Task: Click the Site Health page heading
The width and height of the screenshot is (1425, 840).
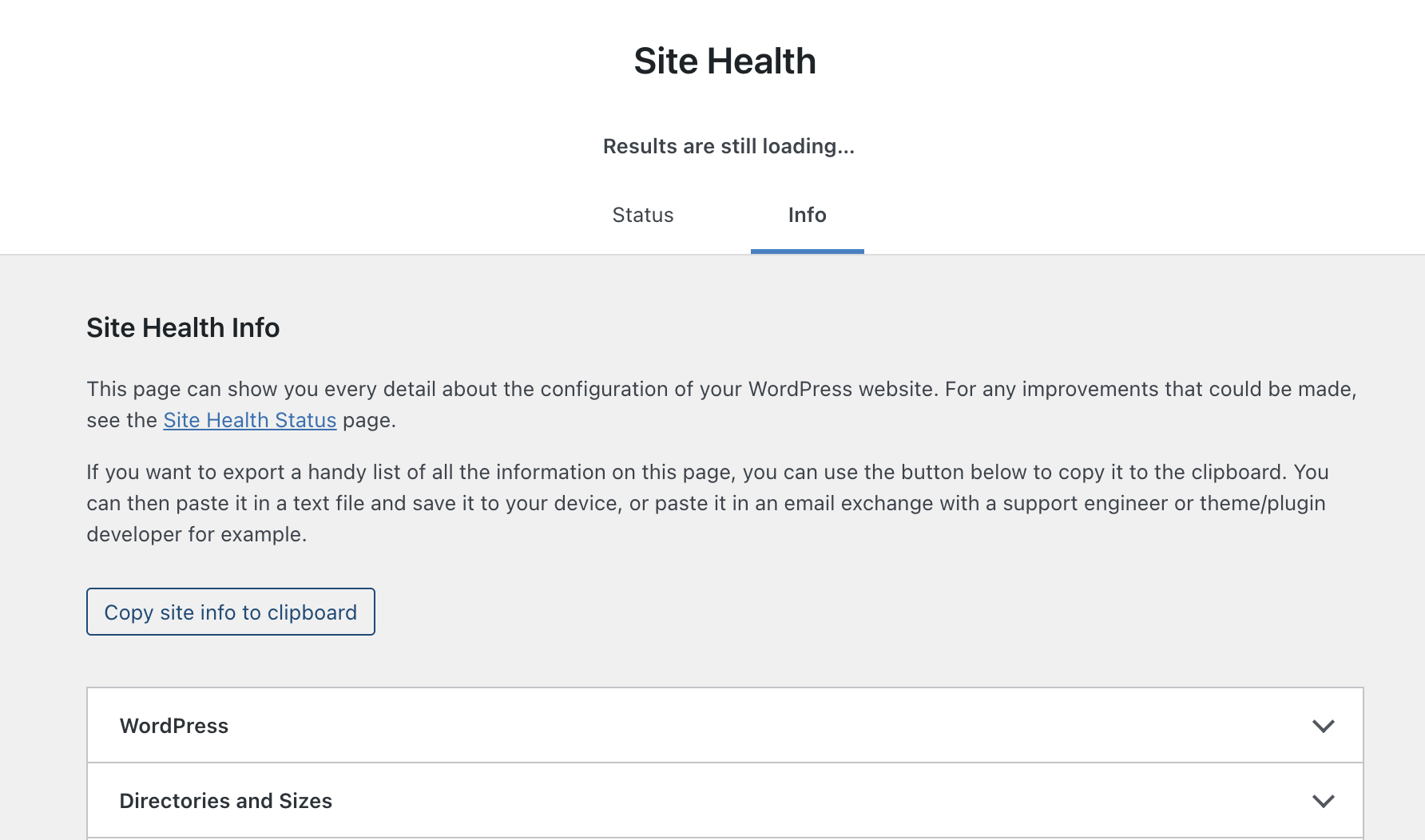Action: click(x=725, y=61)
